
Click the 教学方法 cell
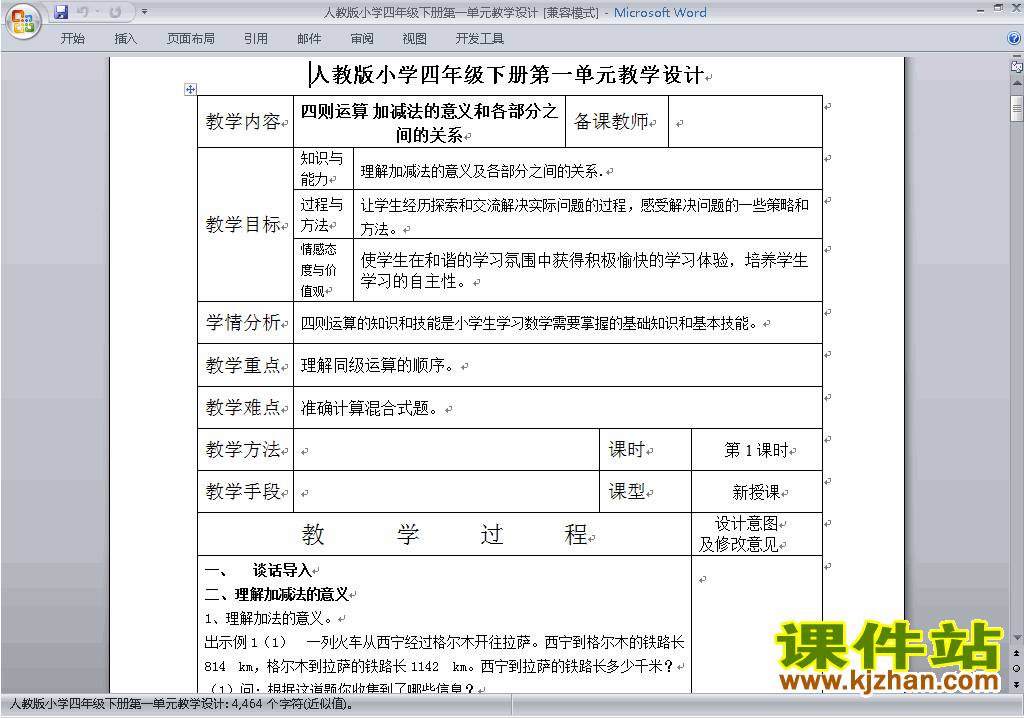[245, 449]
